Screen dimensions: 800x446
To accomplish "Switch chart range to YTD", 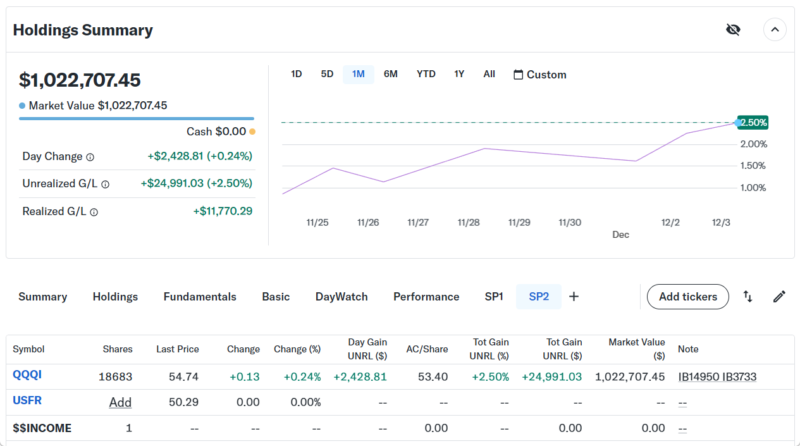I will pos(426,74).
